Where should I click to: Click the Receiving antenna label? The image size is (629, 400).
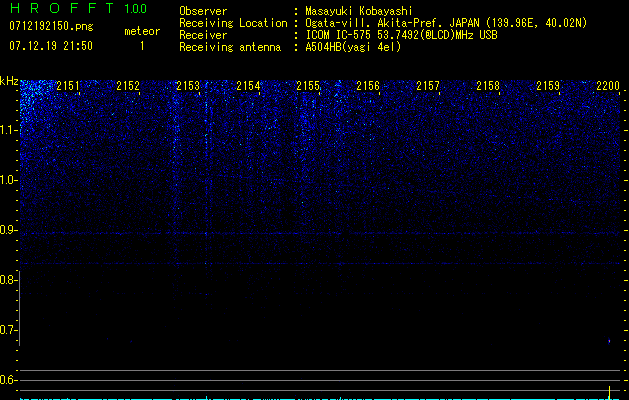pyautogui.click(x=230, y=47)
